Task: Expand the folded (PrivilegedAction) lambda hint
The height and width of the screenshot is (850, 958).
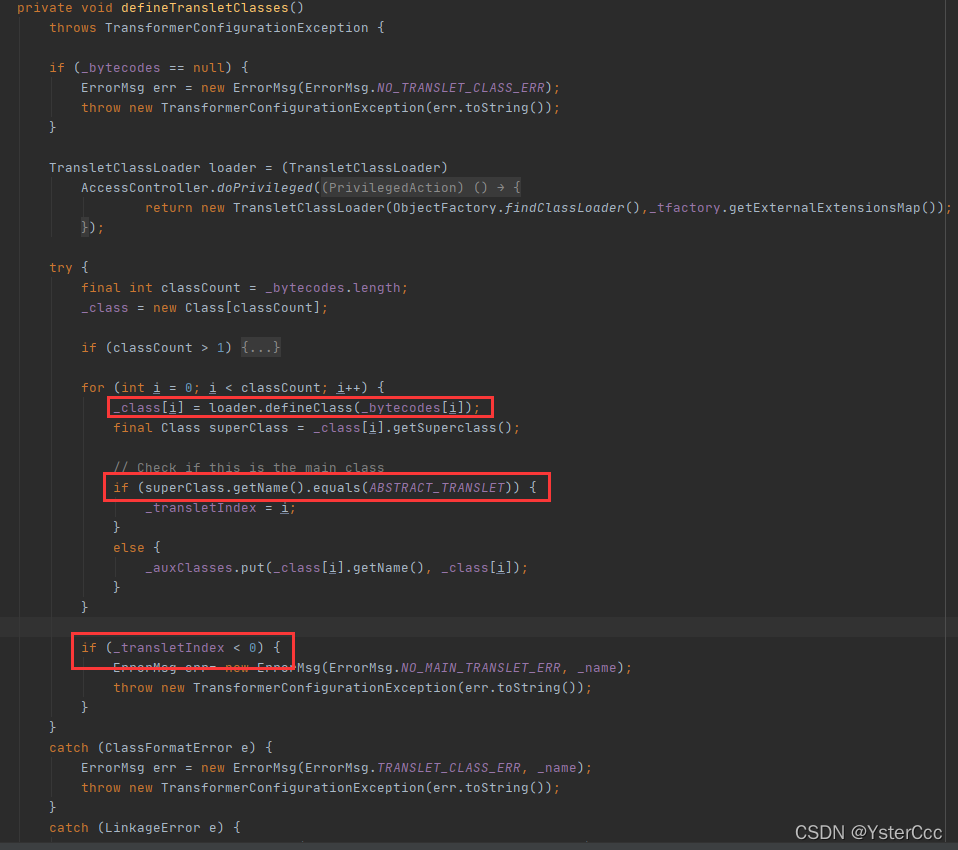Action: [x=421, y=188]
